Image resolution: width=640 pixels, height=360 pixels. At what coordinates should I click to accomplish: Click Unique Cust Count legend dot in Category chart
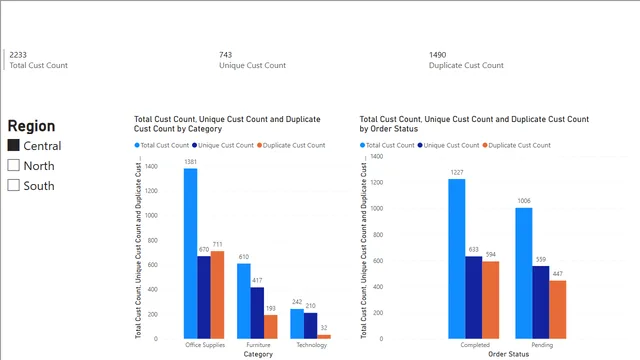pyautogui.click(x=195, y=145)
